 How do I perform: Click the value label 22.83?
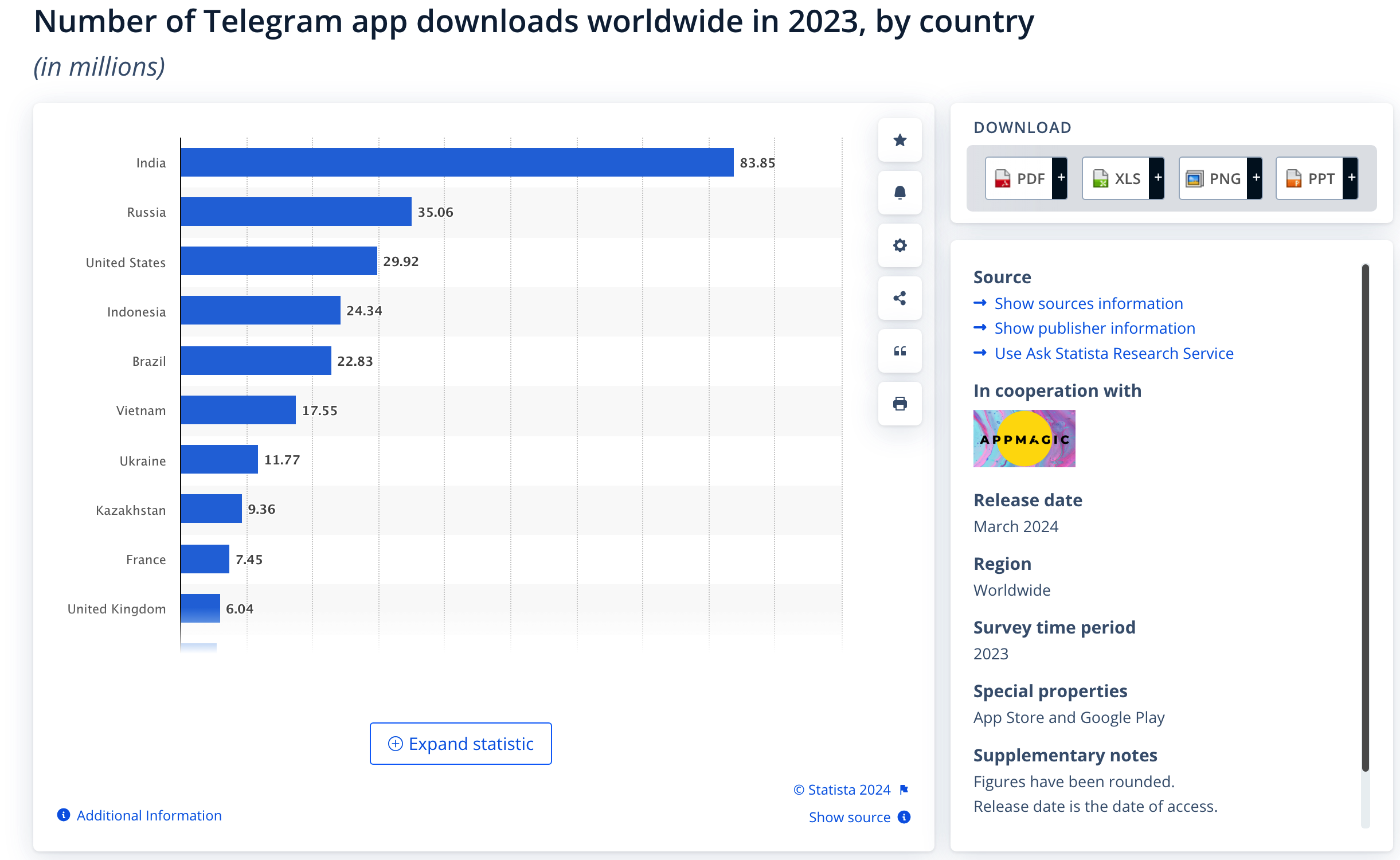355,361
